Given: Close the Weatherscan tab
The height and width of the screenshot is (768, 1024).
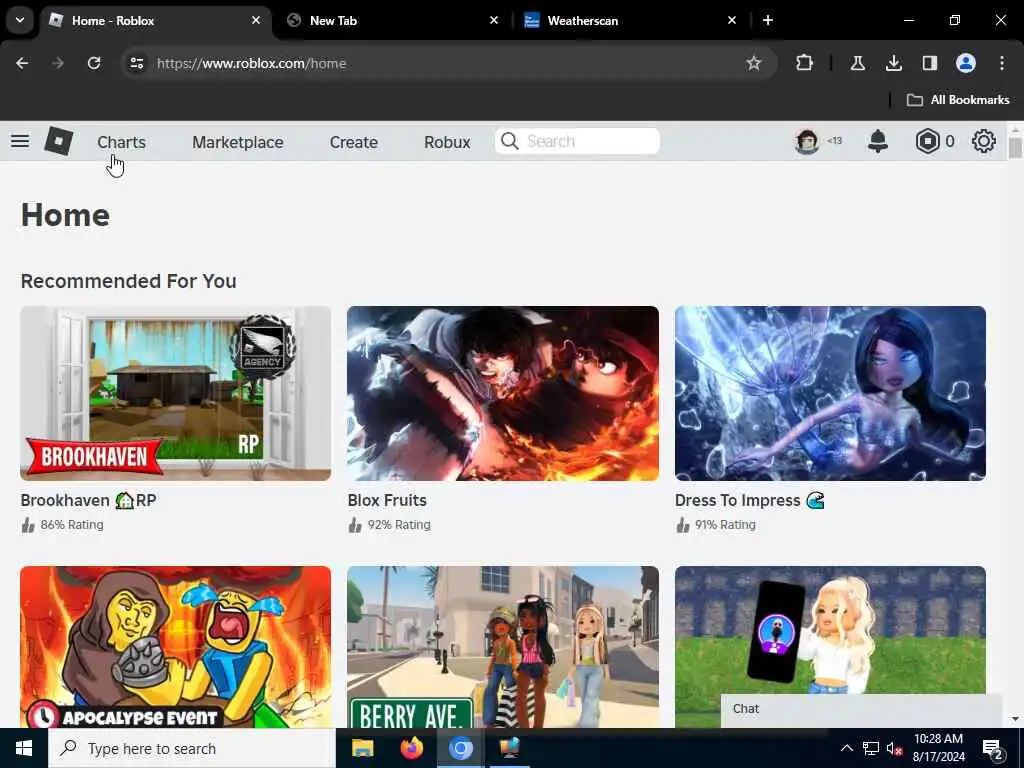Looking at the screenshot, I should 732,20.
